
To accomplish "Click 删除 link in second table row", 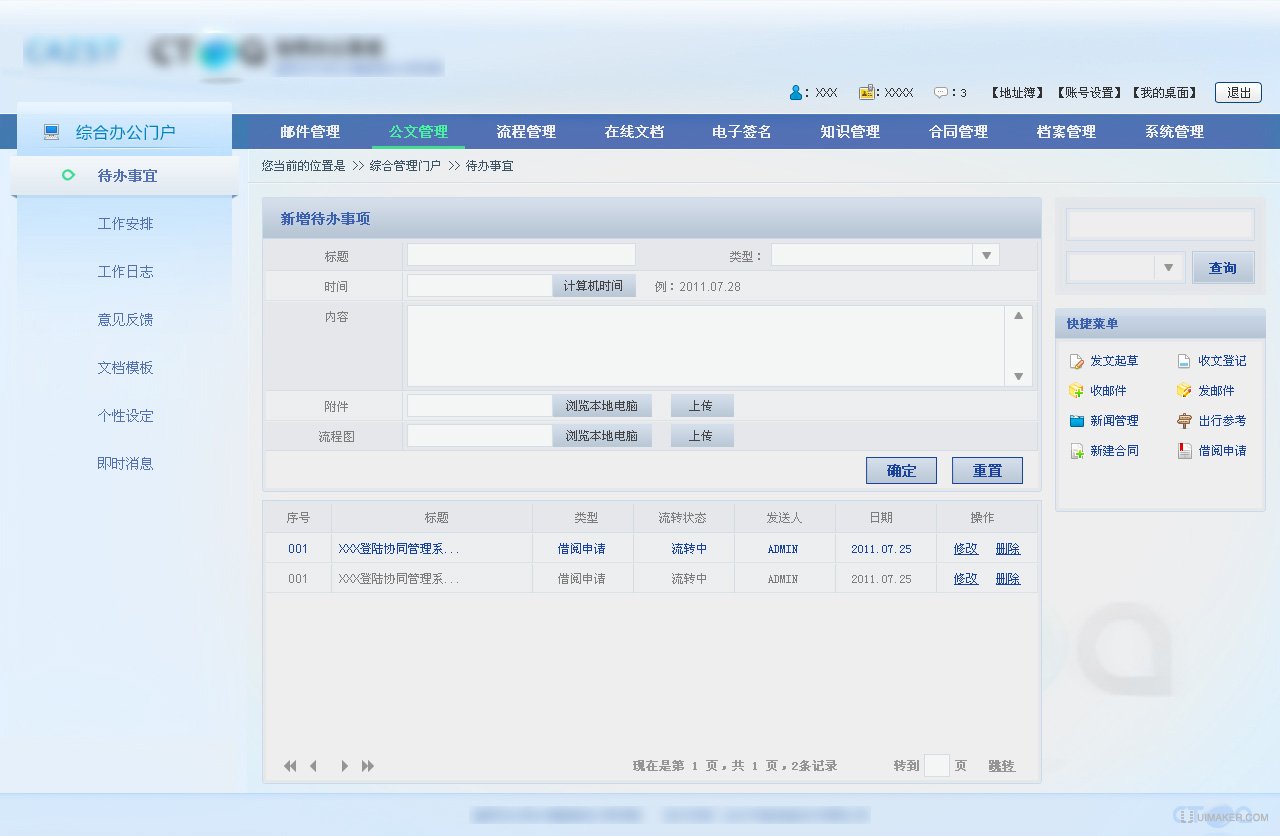I will [x=1008, y=579].
